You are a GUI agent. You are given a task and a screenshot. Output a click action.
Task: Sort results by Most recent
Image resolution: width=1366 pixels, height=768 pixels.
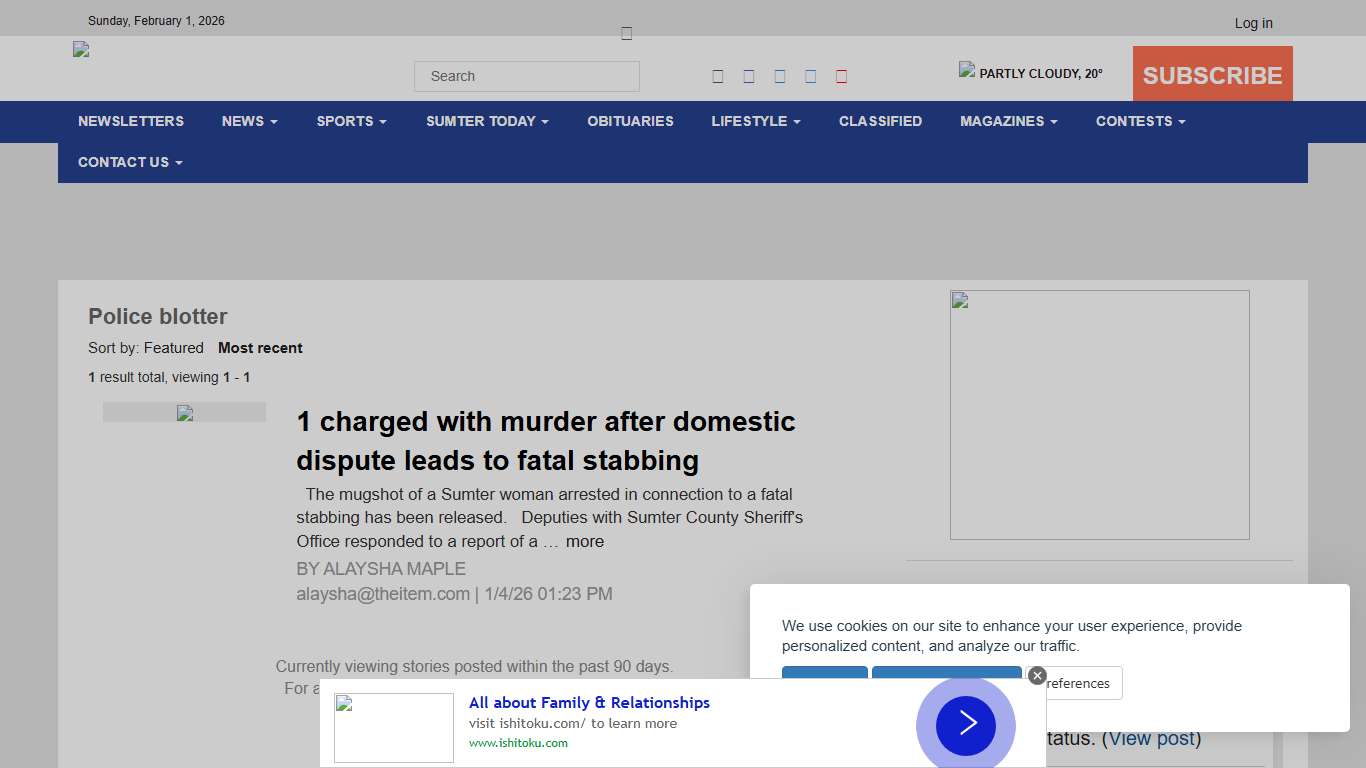click(260, 348)
